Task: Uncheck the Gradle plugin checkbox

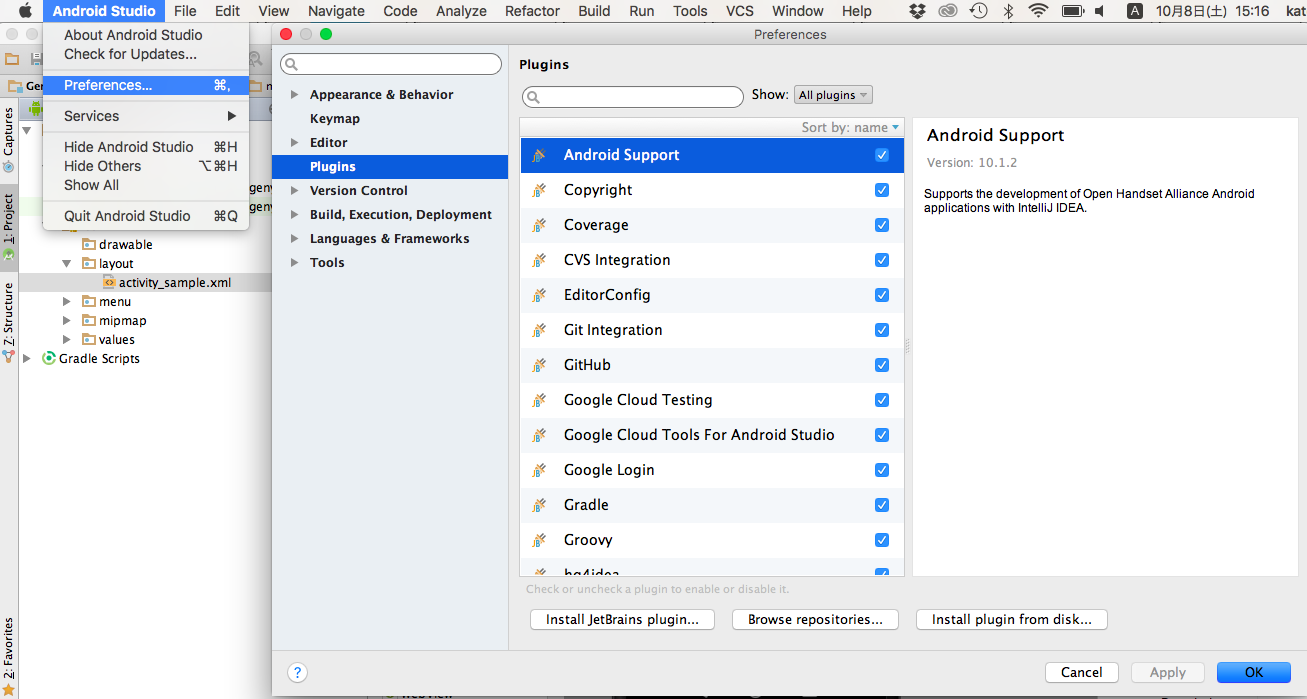Action: 882,505
